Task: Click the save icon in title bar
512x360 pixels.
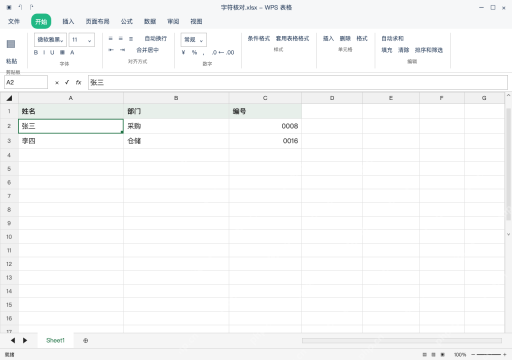Action: point(9,7)
